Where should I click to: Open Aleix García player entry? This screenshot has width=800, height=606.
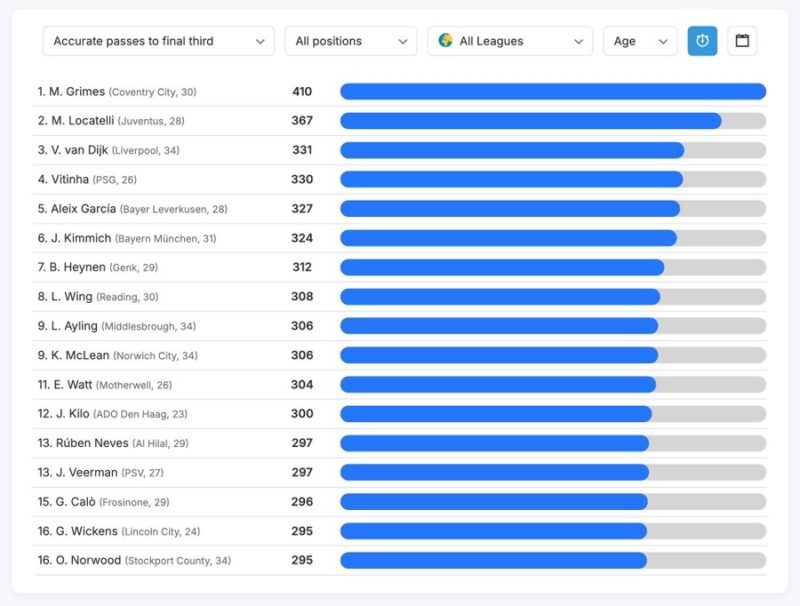(x=83, y=209)
